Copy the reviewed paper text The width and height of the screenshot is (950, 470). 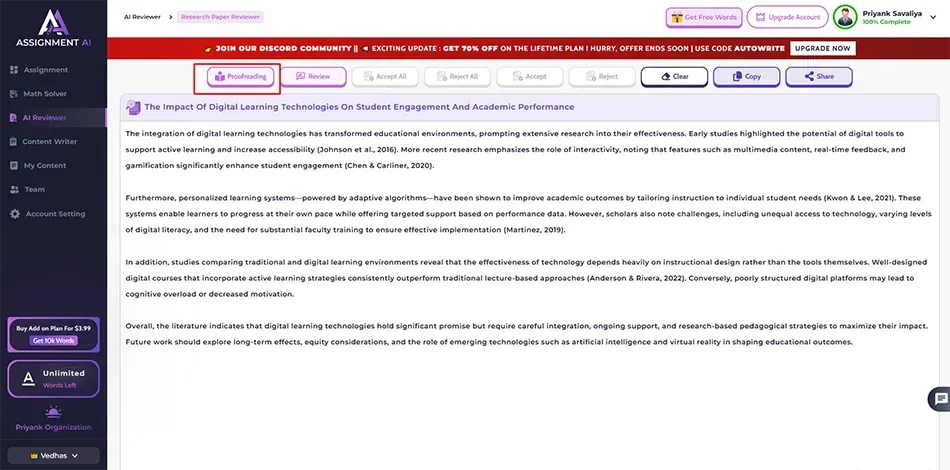pyautogui.click(x=746, y=77)
